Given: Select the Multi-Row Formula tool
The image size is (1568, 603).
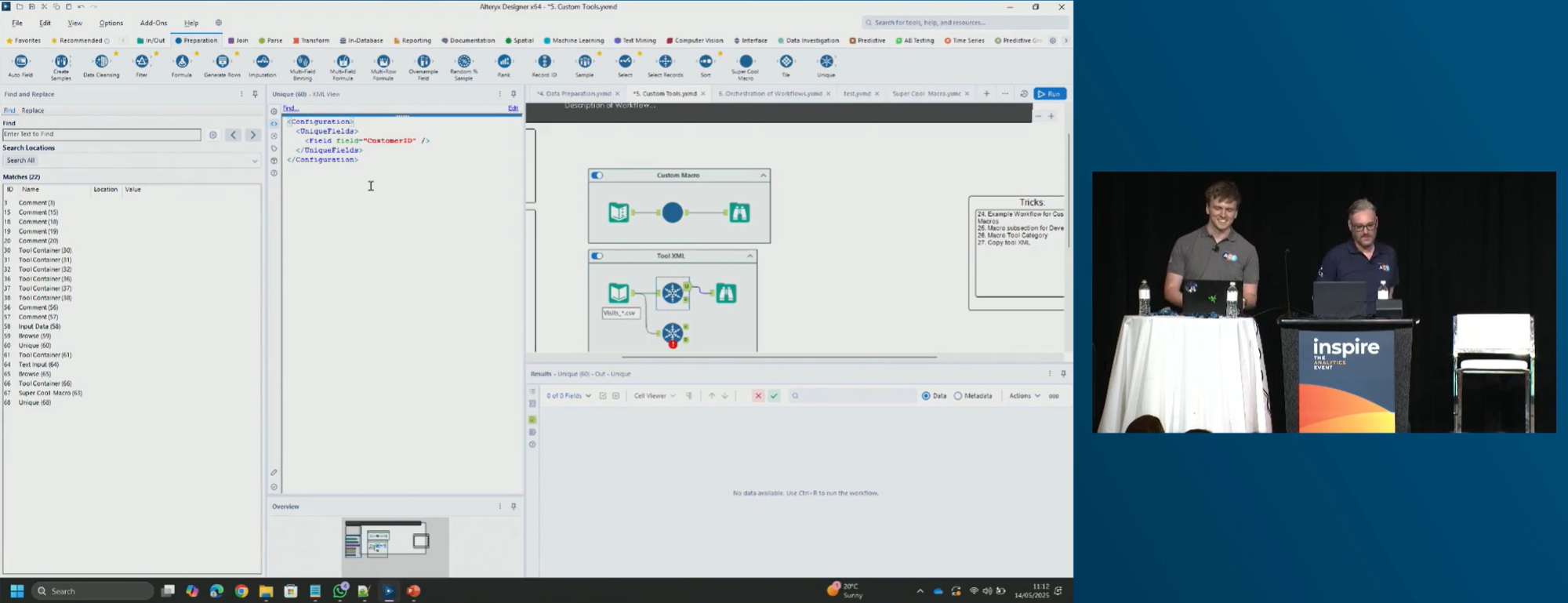Looking at the screenshot, I should coord(383,66).
